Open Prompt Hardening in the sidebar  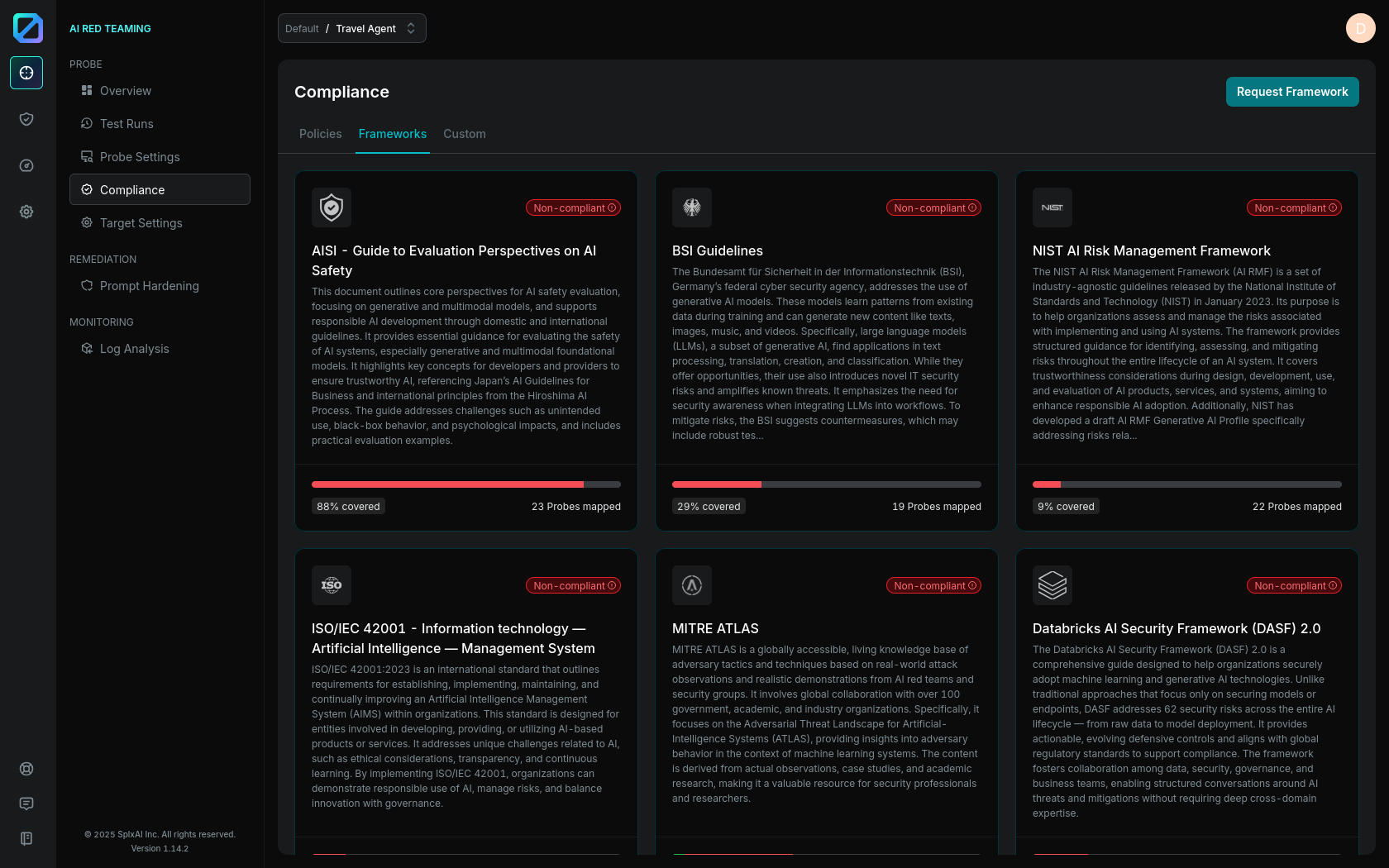(x=149, y=286)
